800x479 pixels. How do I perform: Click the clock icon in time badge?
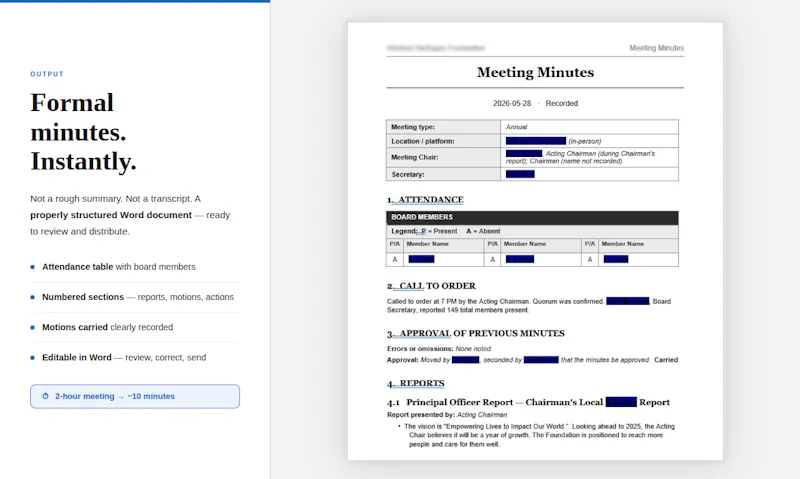pyautogui.click(x=45, y=396)
